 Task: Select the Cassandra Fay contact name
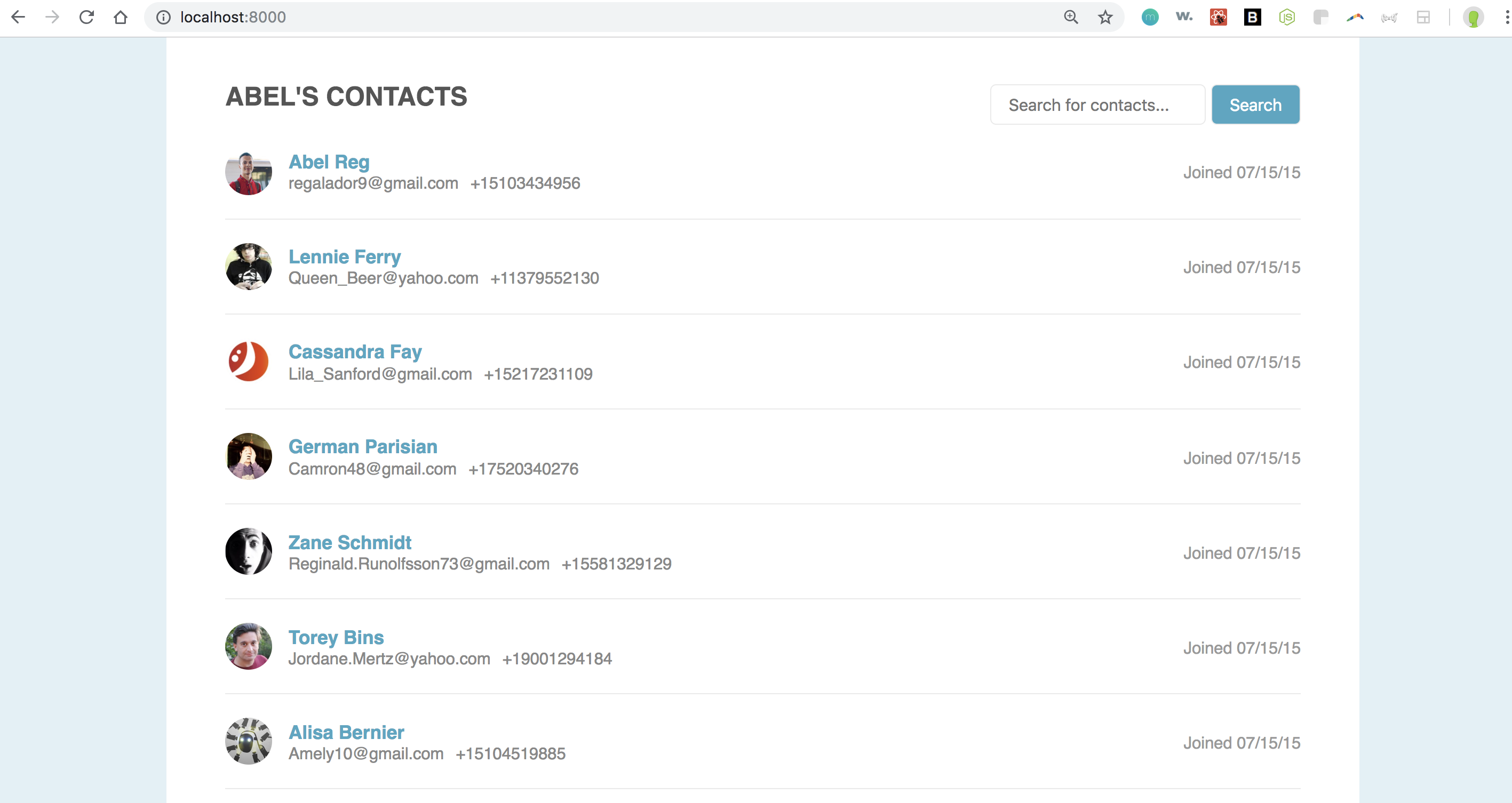coord(354,351)
